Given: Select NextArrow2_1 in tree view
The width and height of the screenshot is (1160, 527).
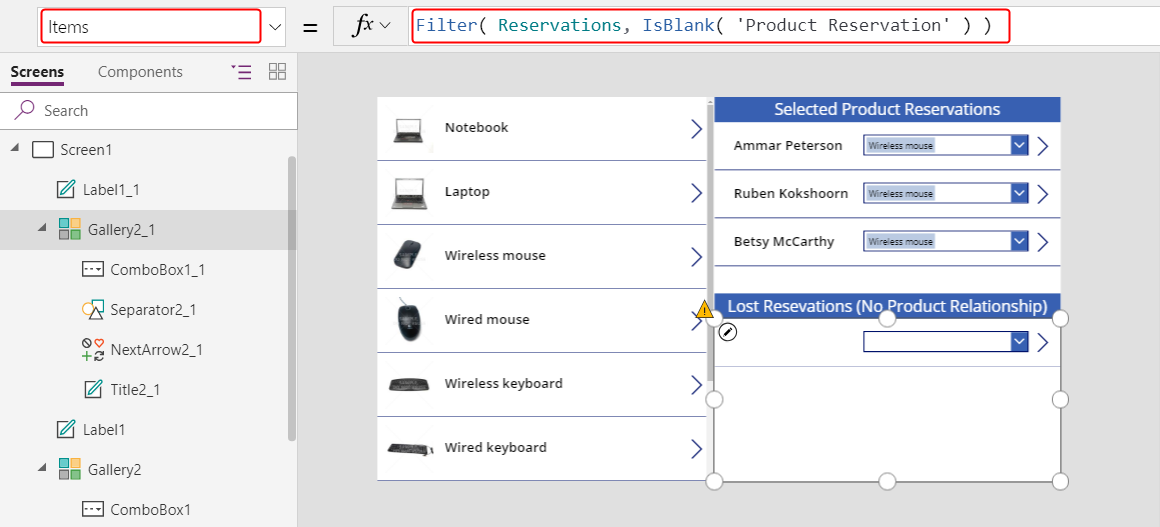Looking at the screenshot, I should pyautogui.click(x=156, y=349).
